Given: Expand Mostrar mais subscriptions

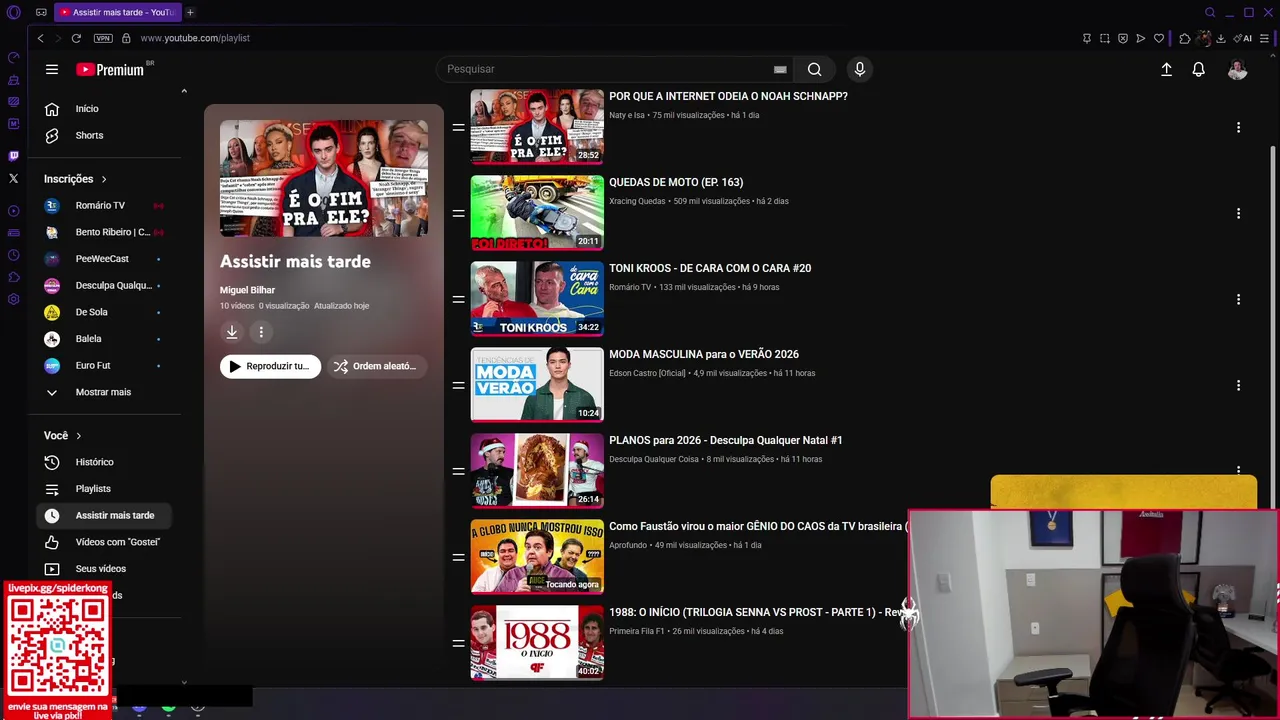Looking at the screenshot, I should 103,392.
